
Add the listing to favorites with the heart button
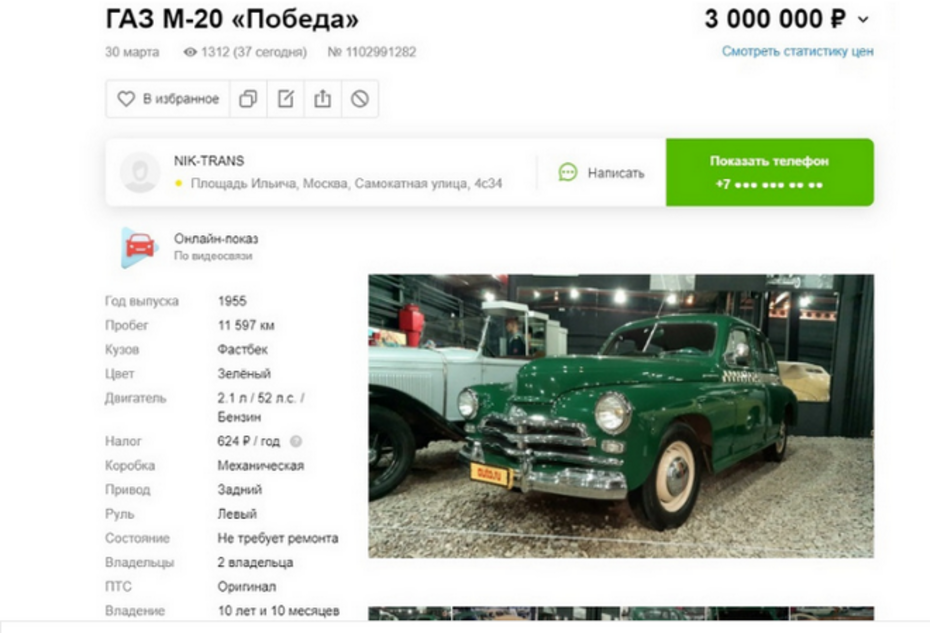click(x=168, y=98)
